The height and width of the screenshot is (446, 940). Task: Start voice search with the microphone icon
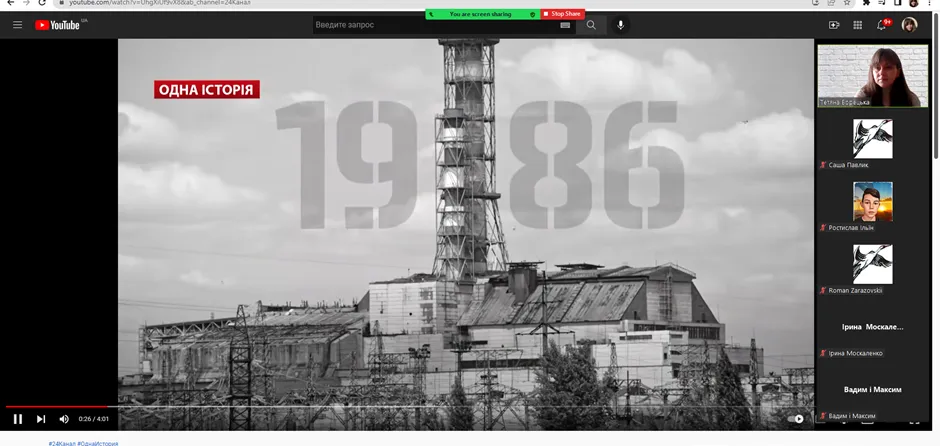pos(620,25)
